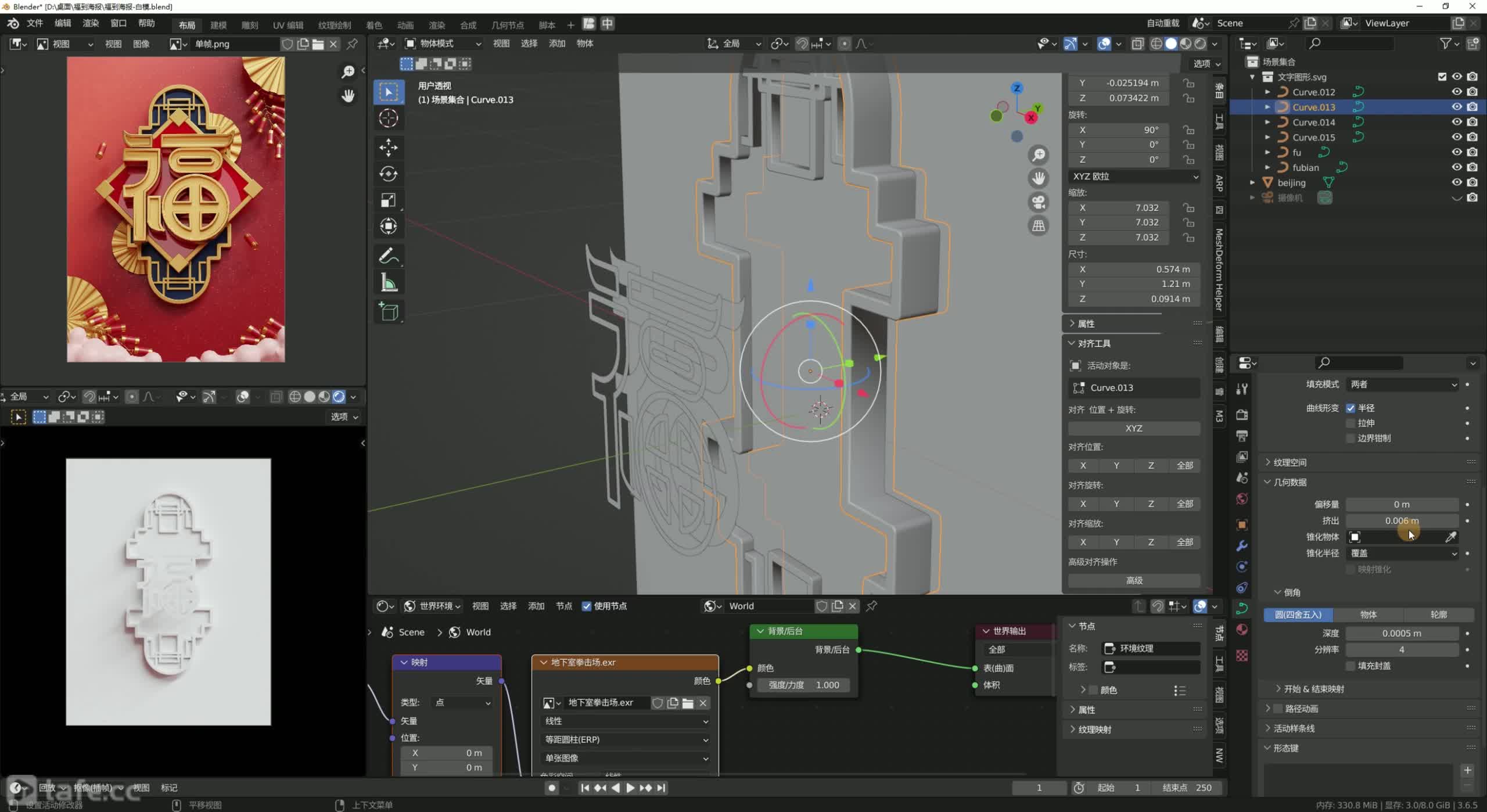This screenshot has width=1487, height=812.
Task: Open the Material properties tab
Action: (x=1242, y=630)
